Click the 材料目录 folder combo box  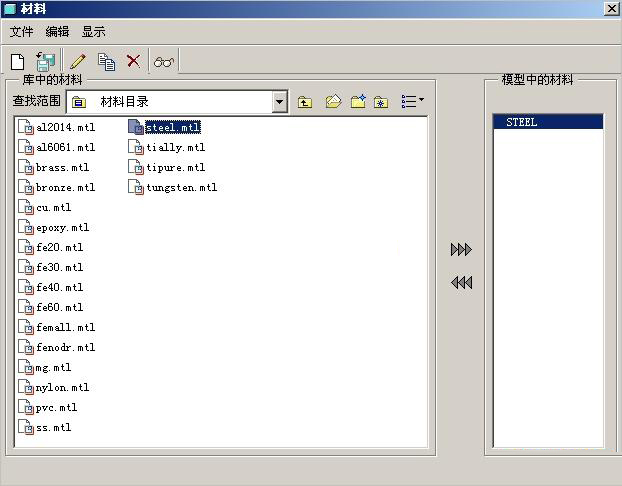click(177, 102)
